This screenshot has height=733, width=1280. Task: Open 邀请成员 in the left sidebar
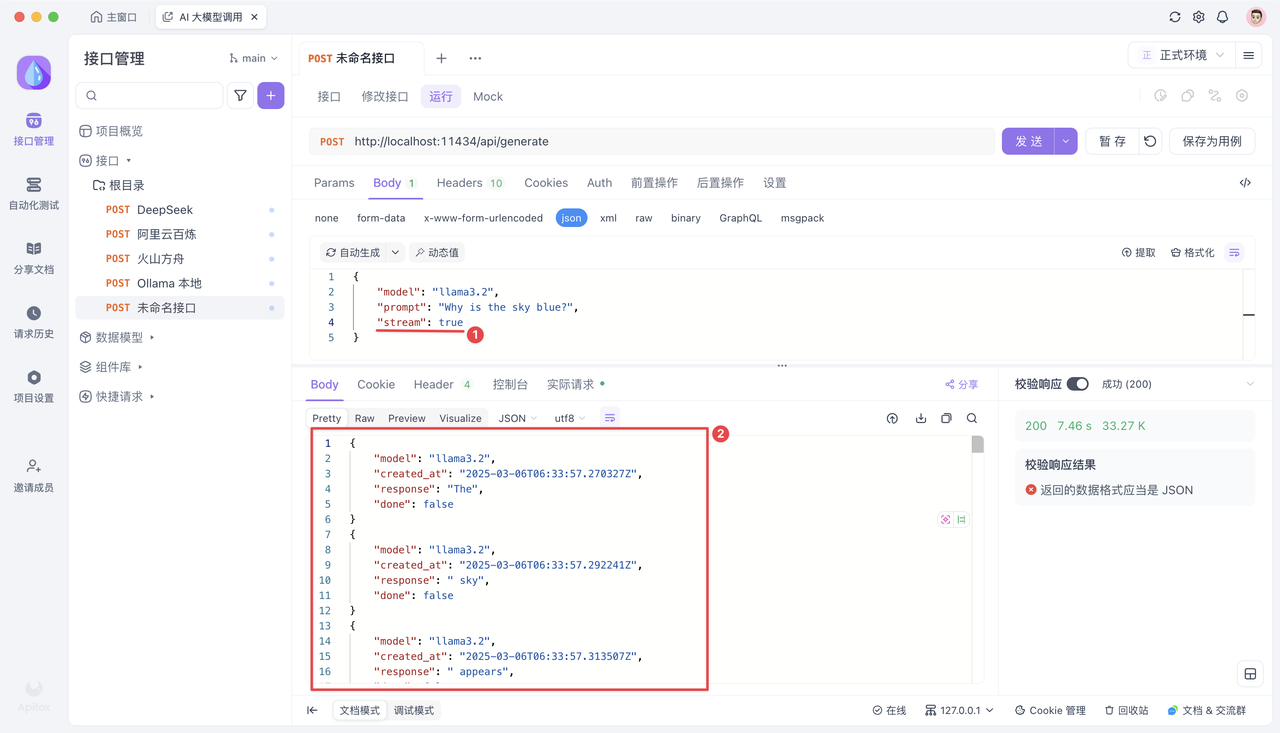pyautogui.click(x=34, y=475)
